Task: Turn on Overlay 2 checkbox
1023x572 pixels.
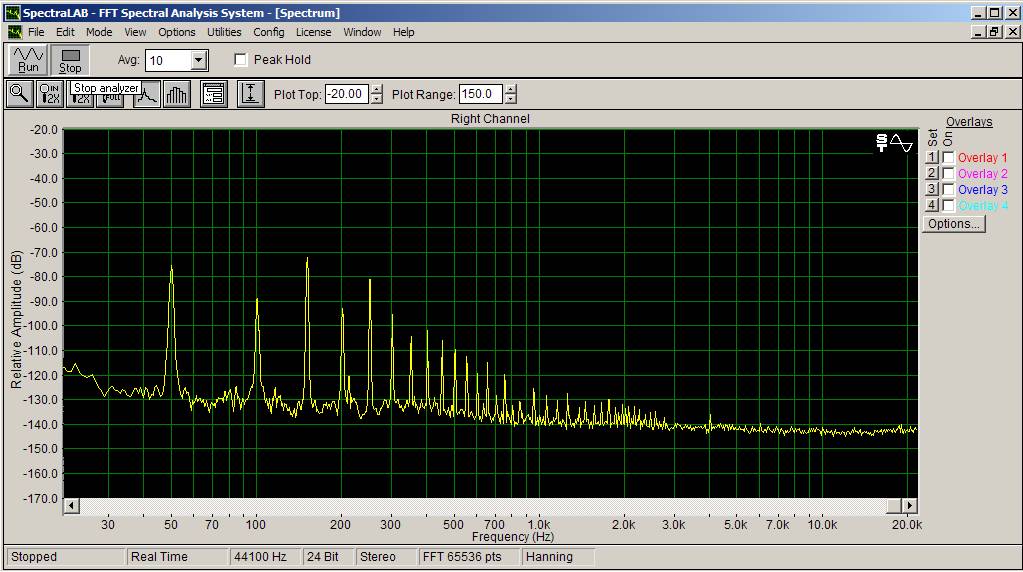Action: [949, 173]
